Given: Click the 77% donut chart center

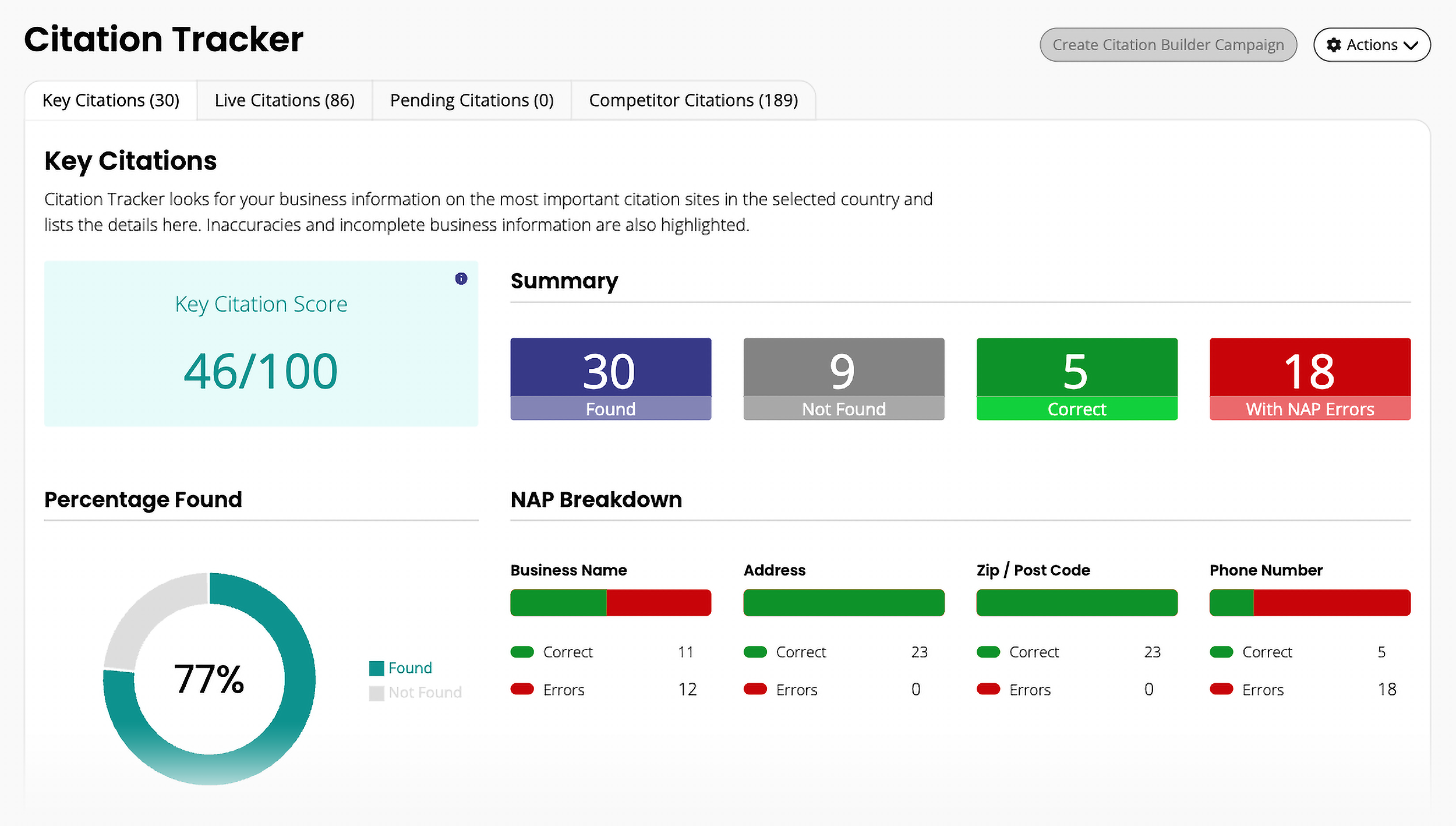Looking at the screenshot, I should (x=209, y=679).
